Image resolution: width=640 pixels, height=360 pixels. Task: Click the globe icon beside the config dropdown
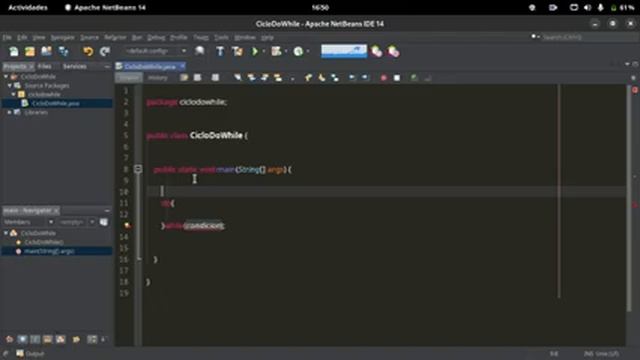tap(200, 51)
